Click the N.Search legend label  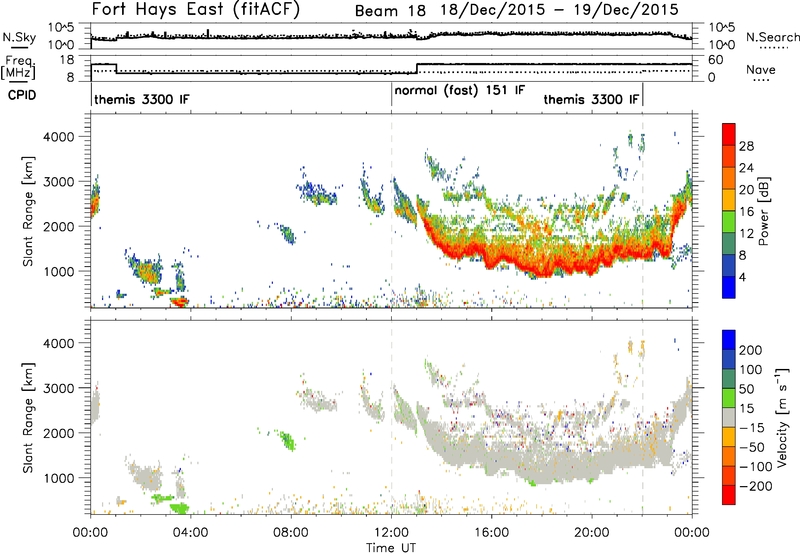click(x=772, y=37)
